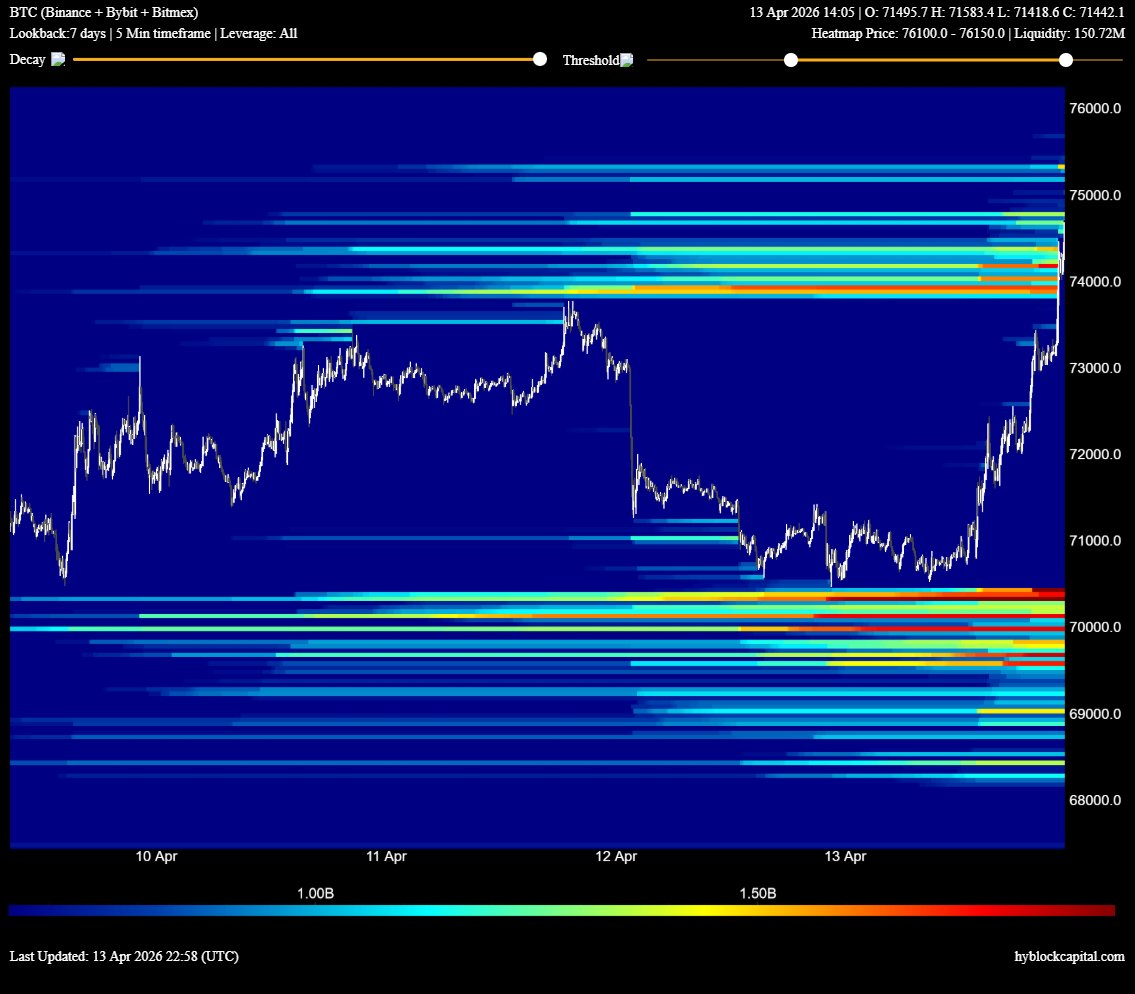The height and width of the screenshot is (994, 1135).
Task: Click the 13 Apr date label
Action: pyautogui.click(x=845, y=857)
